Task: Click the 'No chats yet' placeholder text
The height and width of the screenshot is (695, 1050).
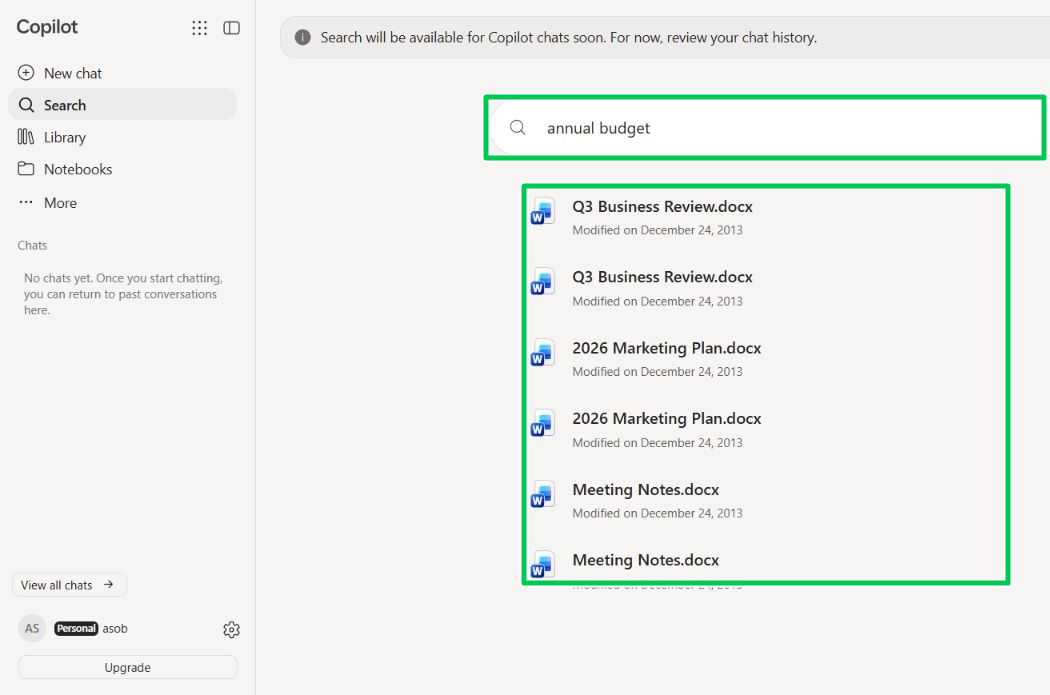Action: [123, 294]
